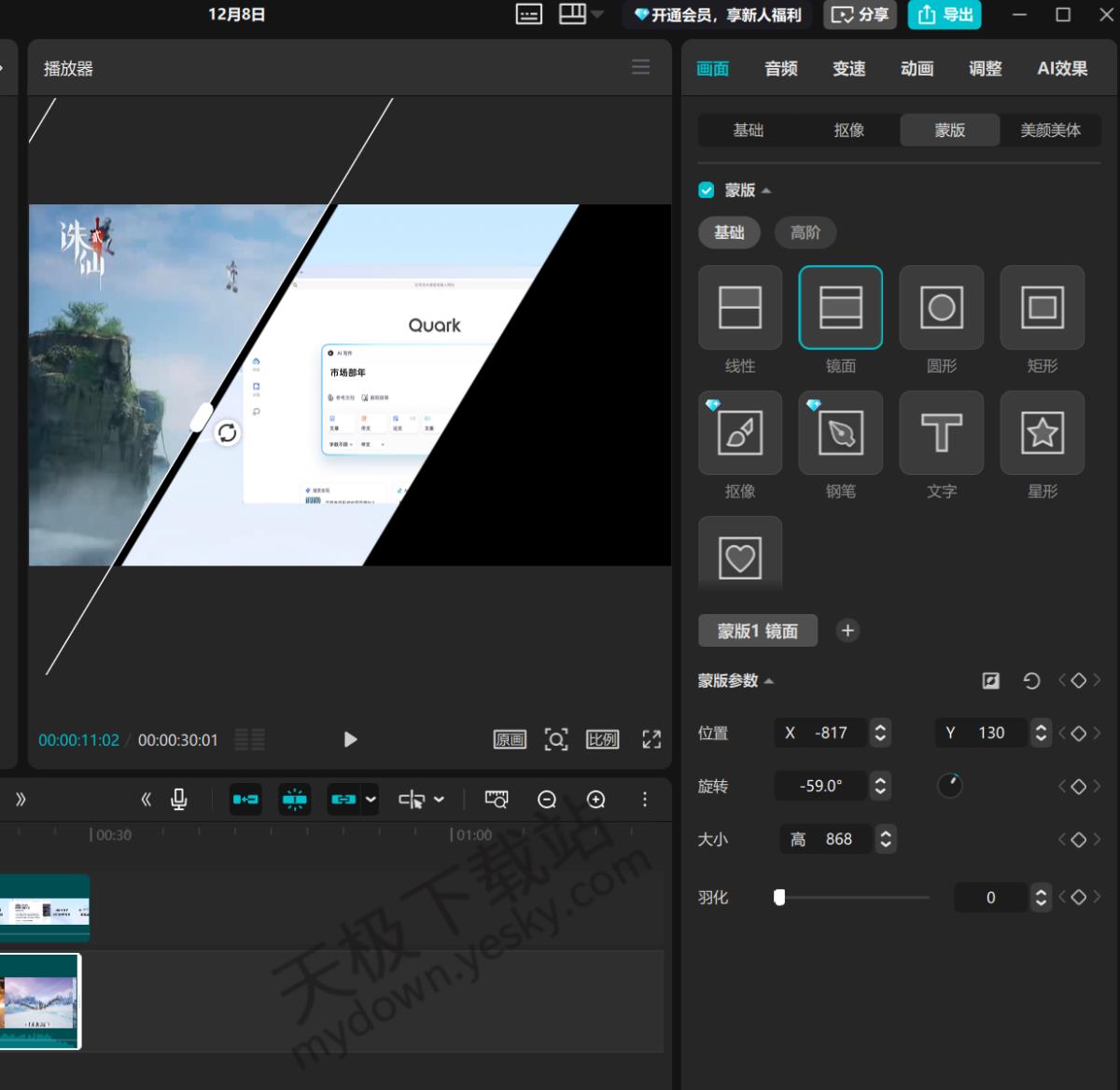The height and width of the screenshot is (1090, 1120).
Task: Select the 线性 linear mask icon
Action: coord(739,308)
